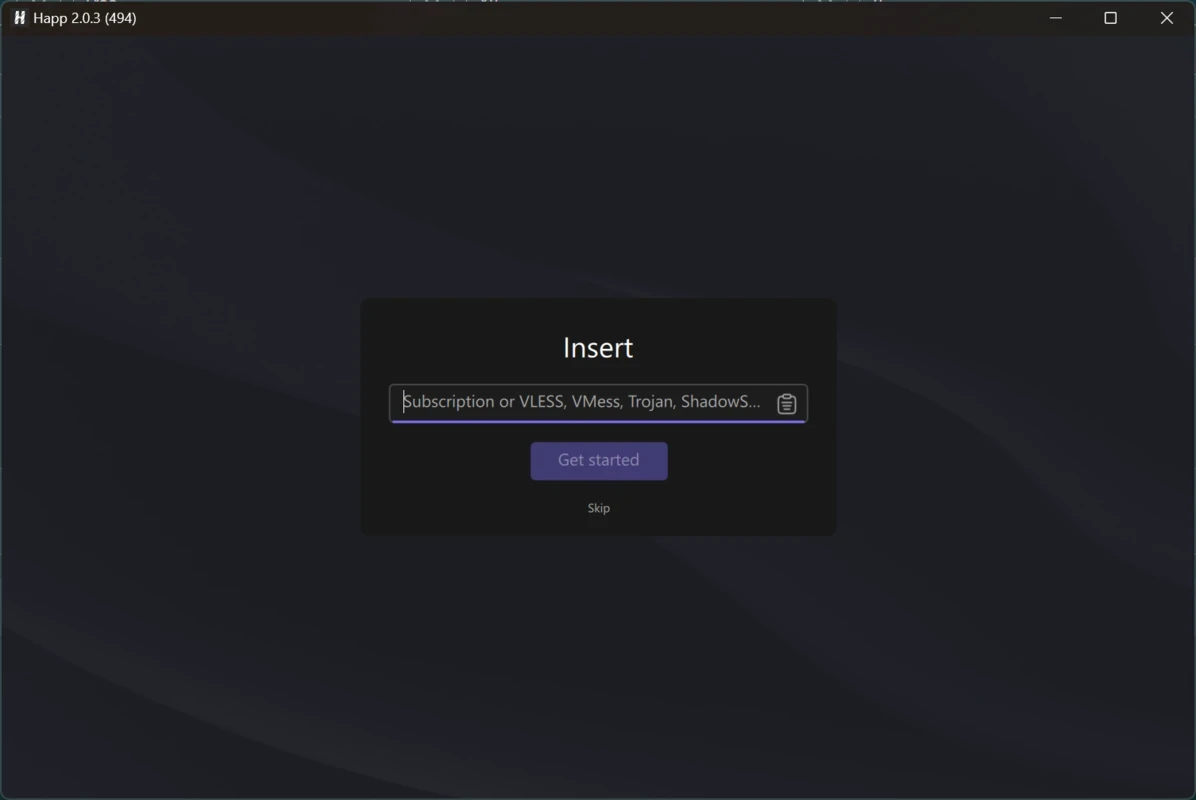The height and width of the screenshot is (800, 1196).
Task: Click the clipboard paste icon in the input field
Action: click(x=786, y=403)
